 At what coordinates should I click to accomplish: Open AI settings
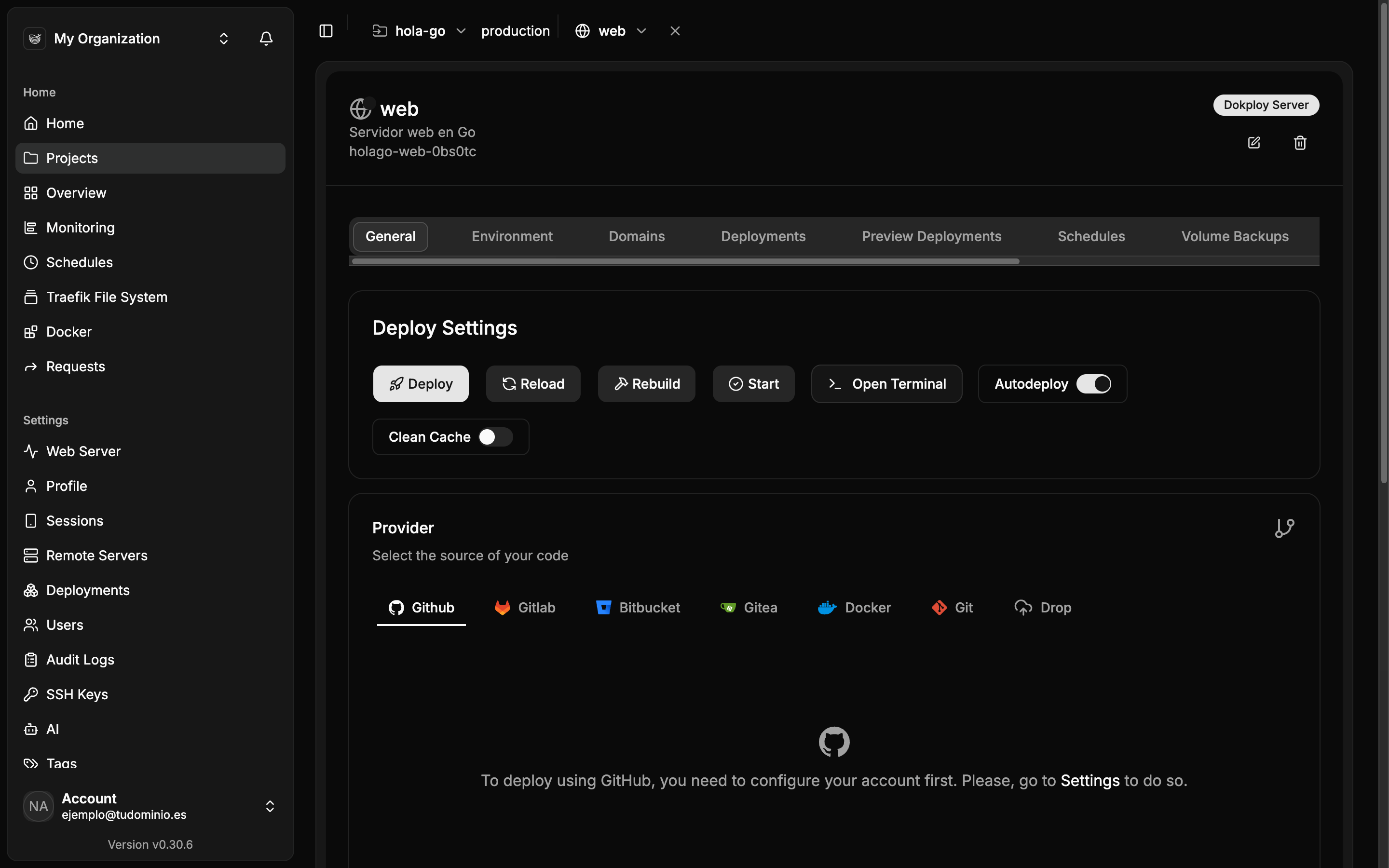coord(150,729)
